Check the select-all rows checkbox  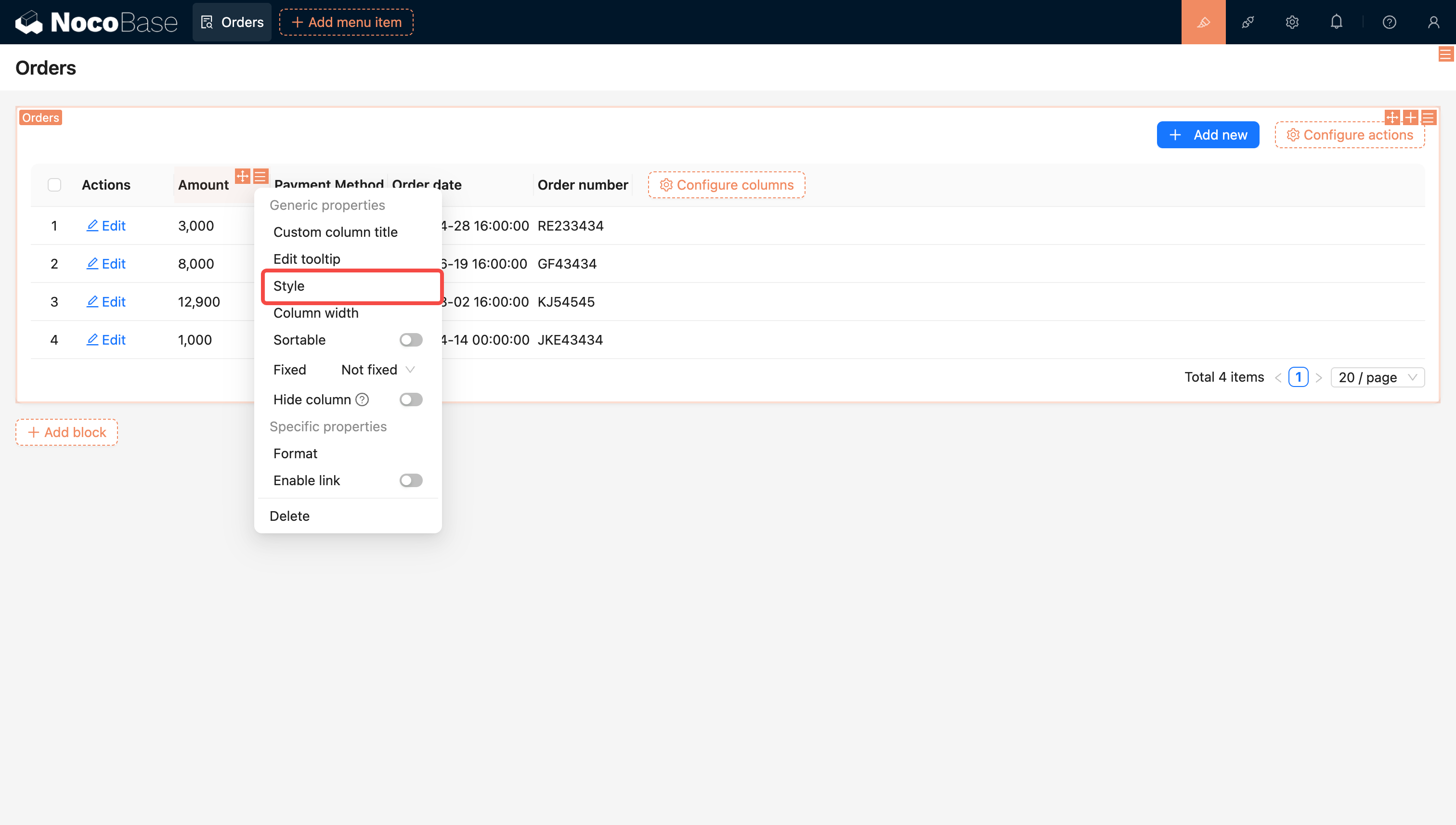[x=54, y=185]
